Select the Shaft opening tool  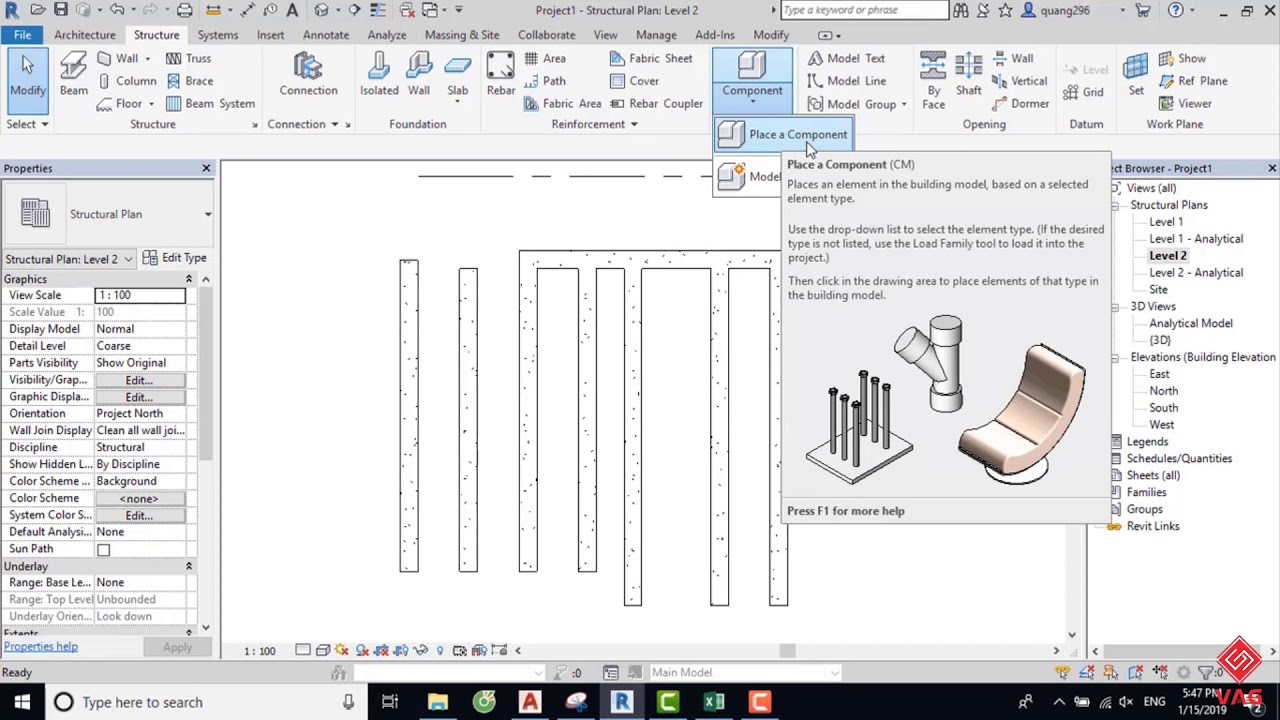tap(968, 75)
